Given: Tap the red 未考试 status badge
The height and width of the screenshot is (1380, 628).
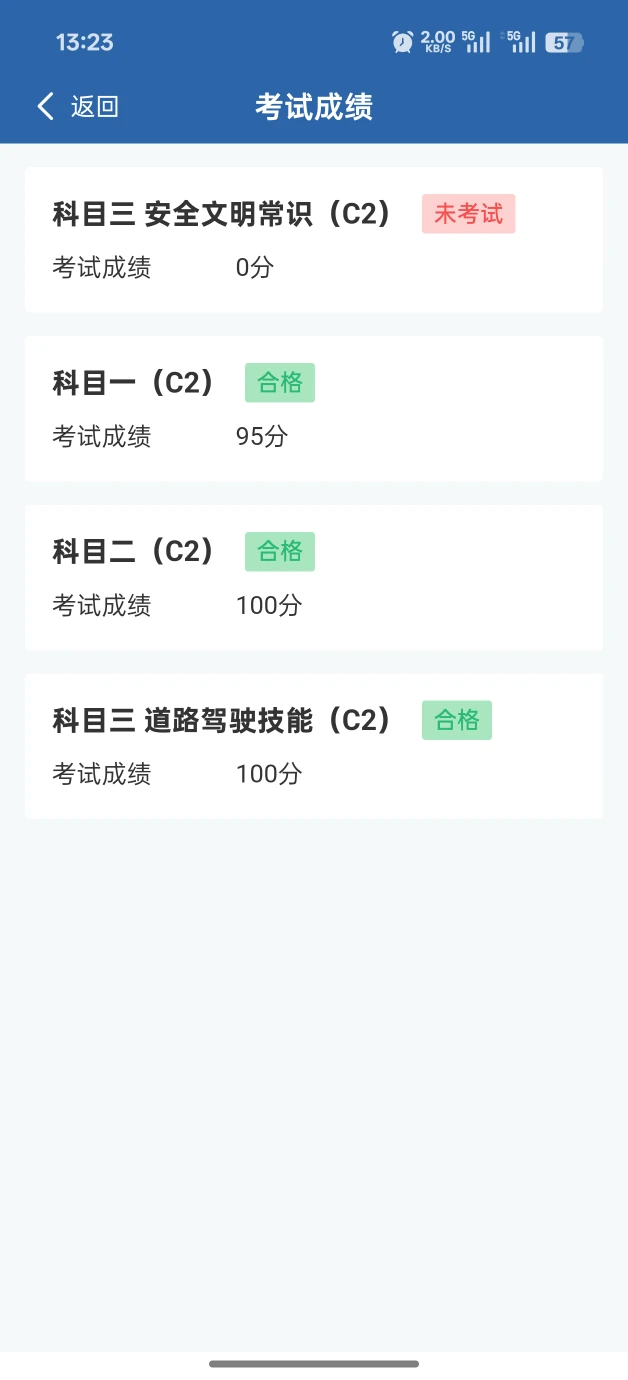Looking at the screenshot, I should 468,214.
